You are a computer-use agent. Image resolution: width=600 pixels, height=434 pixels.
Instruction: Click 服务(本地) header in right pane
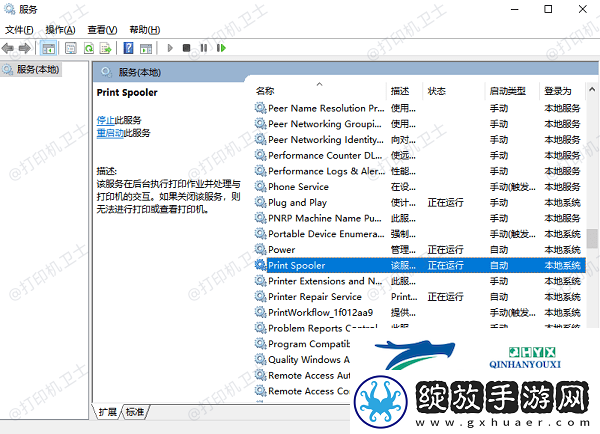(139, 72)
